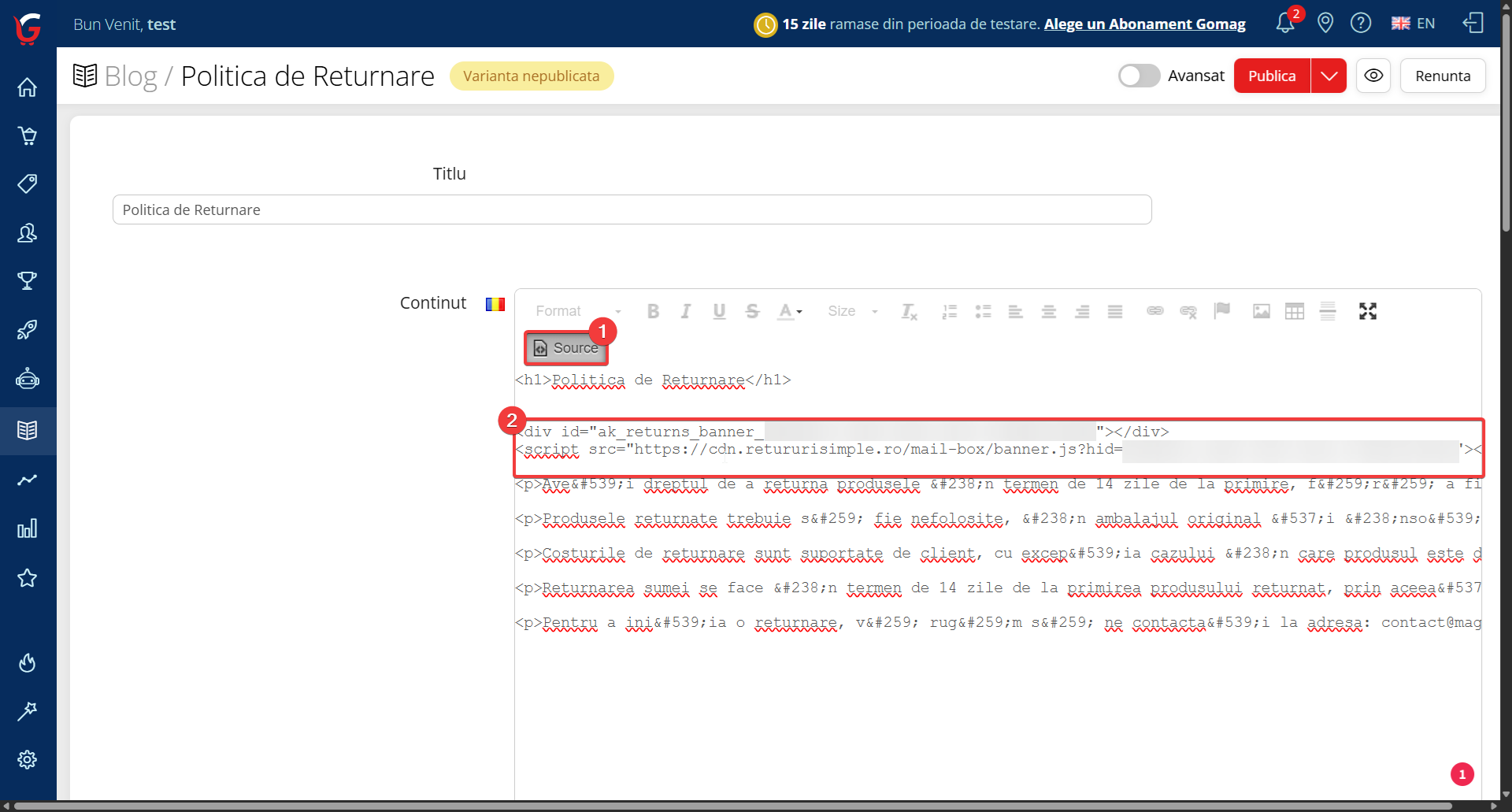This screenshot has height=812, width=1512.
Task: Click the logout icon in header
Action: click(x=1473, y=24)
